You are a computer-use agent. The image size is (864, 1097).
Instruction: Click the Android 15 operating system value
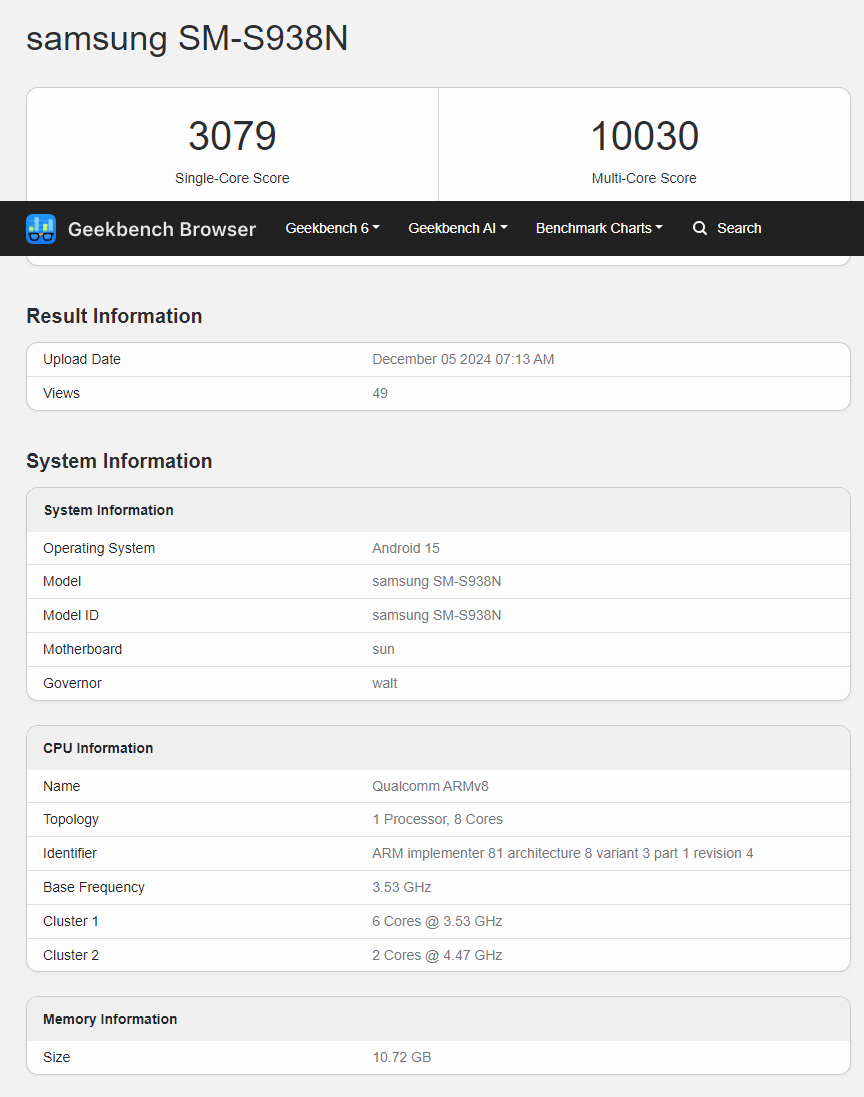tap(405, 548)
